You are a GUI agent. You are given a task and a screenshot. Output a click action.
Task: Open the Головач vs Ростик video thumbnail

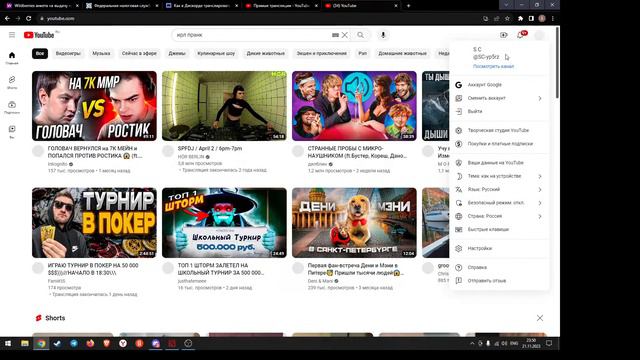(x=94, y=106)
